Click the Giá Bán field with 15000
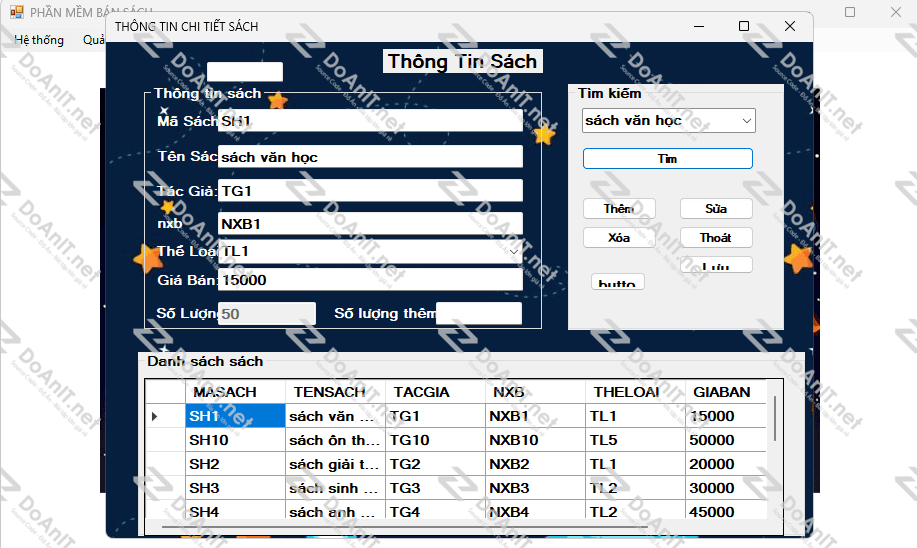 [x=370, y=280]
